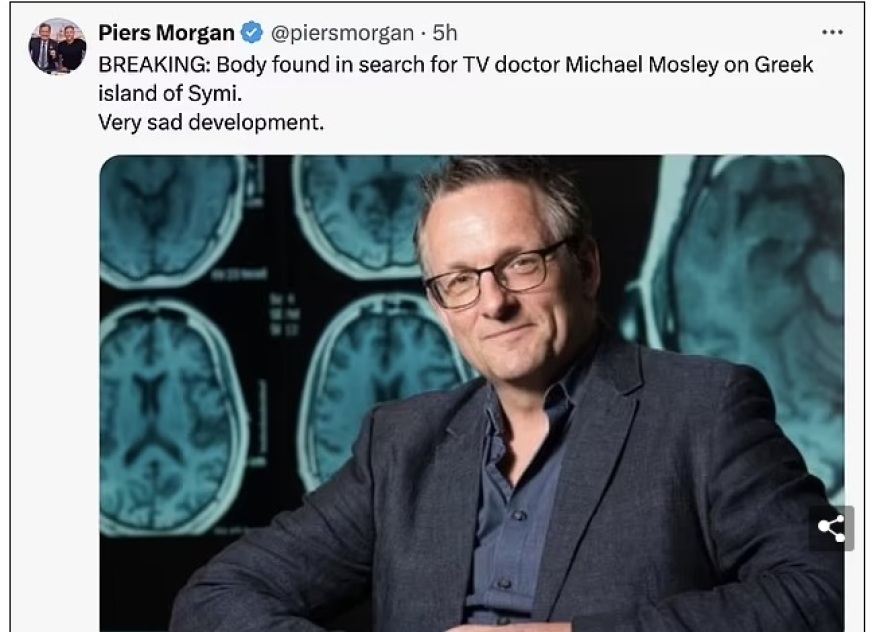Click the upper-left brain scan in photo
This screenshot has width=880, height=632.
[x=171, y=221]
